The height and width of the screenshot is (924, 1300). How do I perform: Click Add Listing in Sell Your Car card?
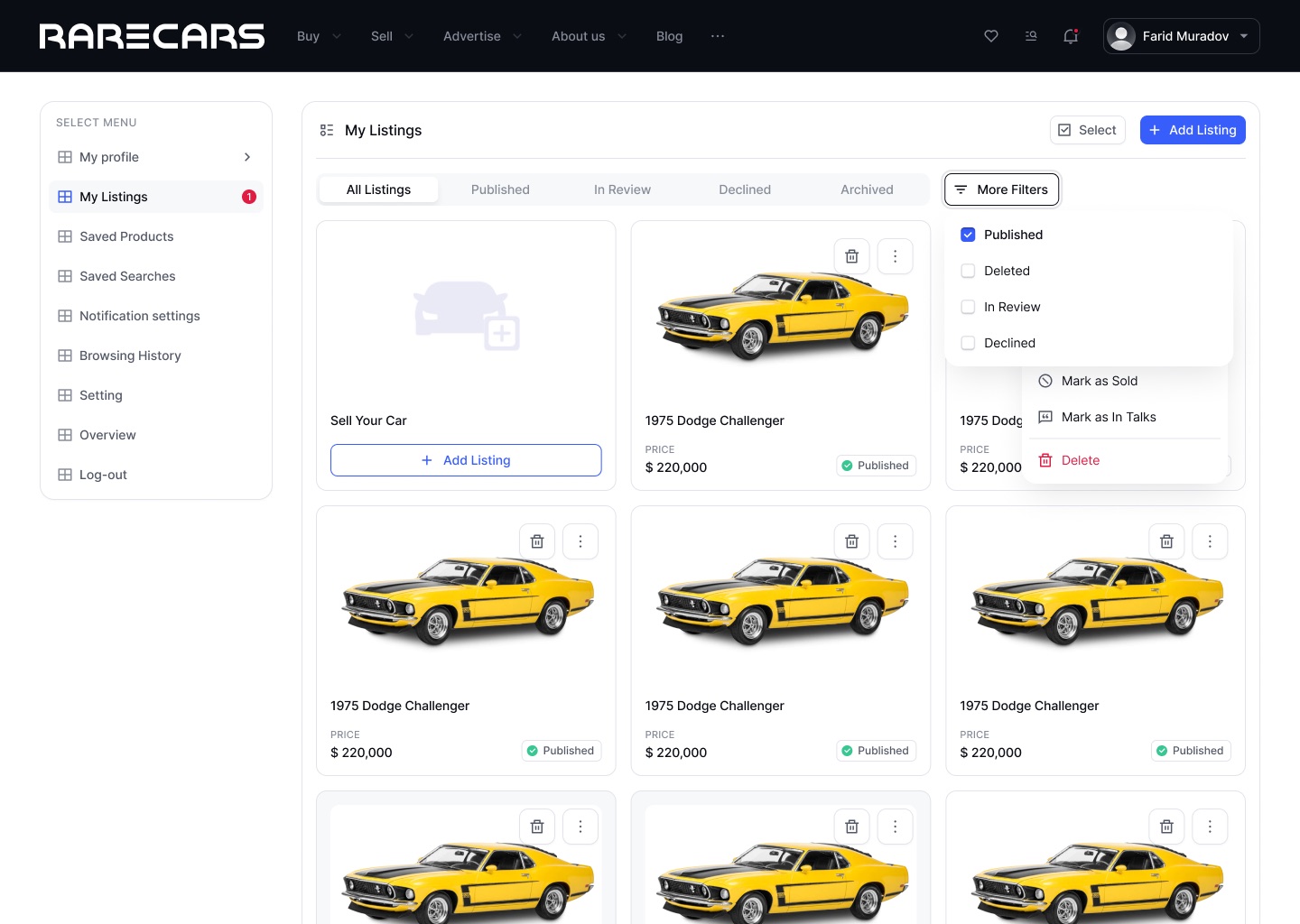[x=466, y=460]
